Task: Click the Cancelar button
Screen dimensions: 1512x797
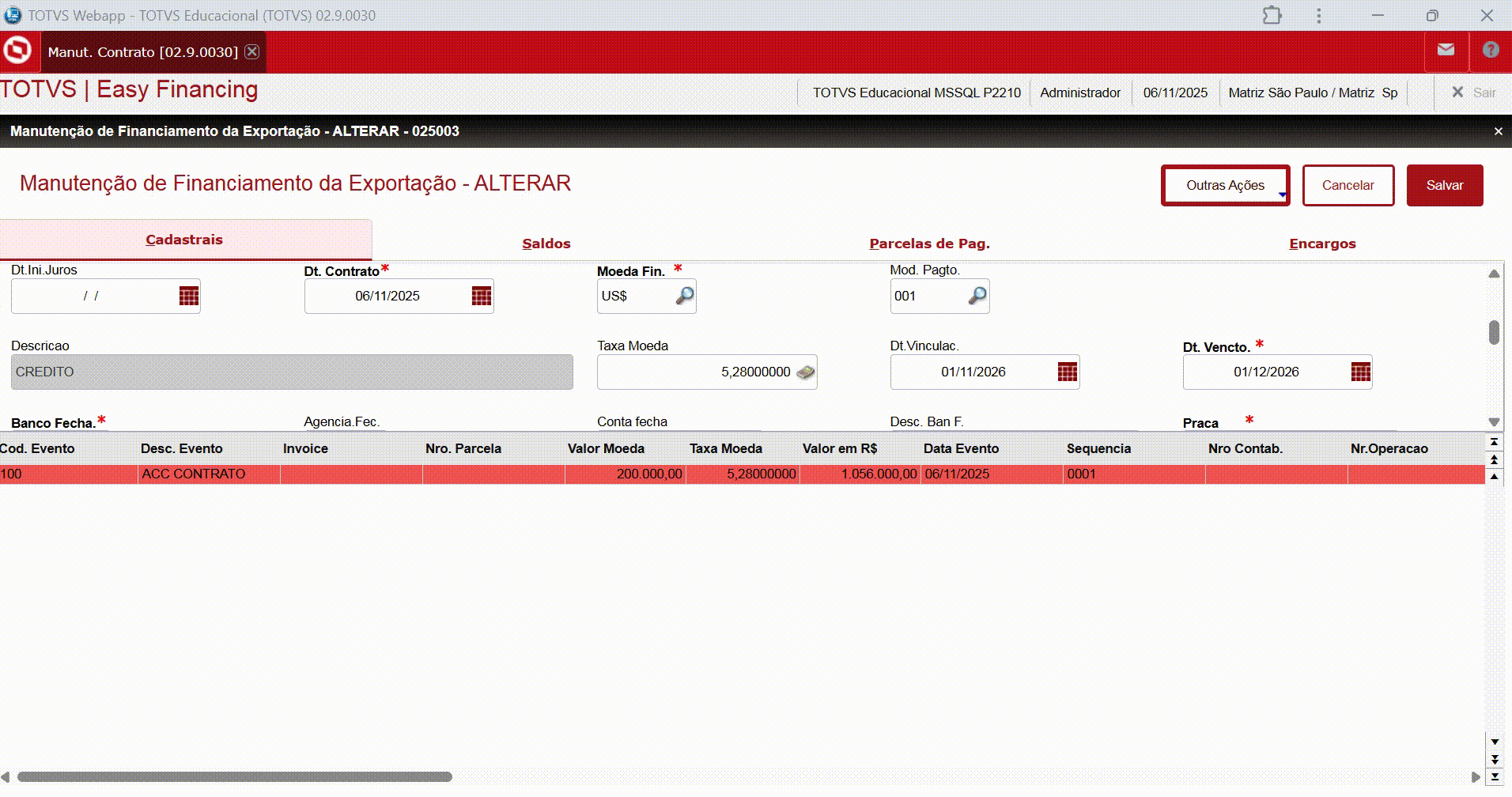Action: 1348,185
